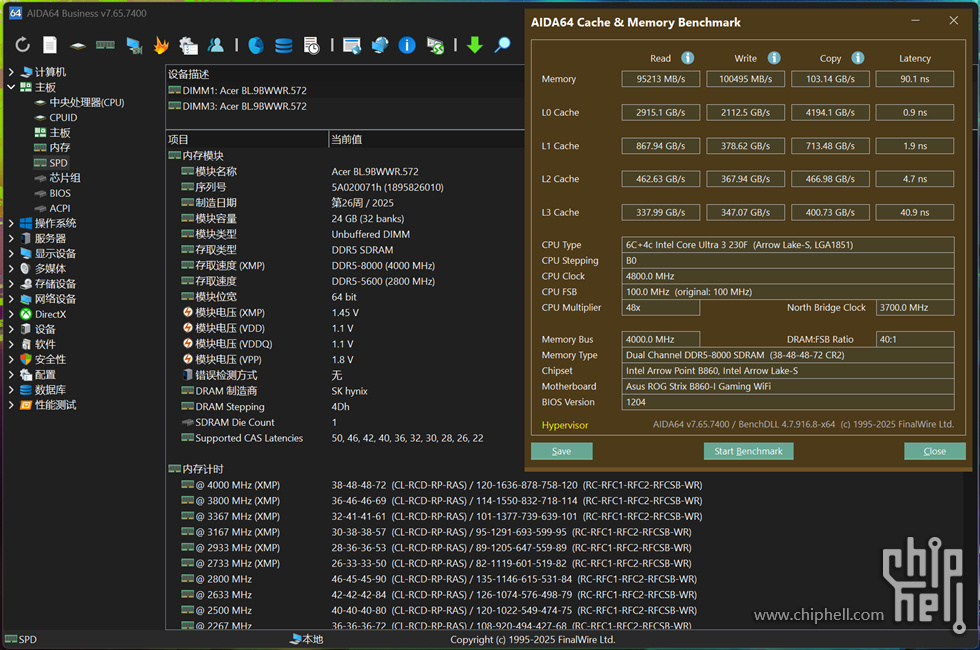The image size is (980, 650).
Task: Select 数据库 in the tree
Action: tap(50, 389)
